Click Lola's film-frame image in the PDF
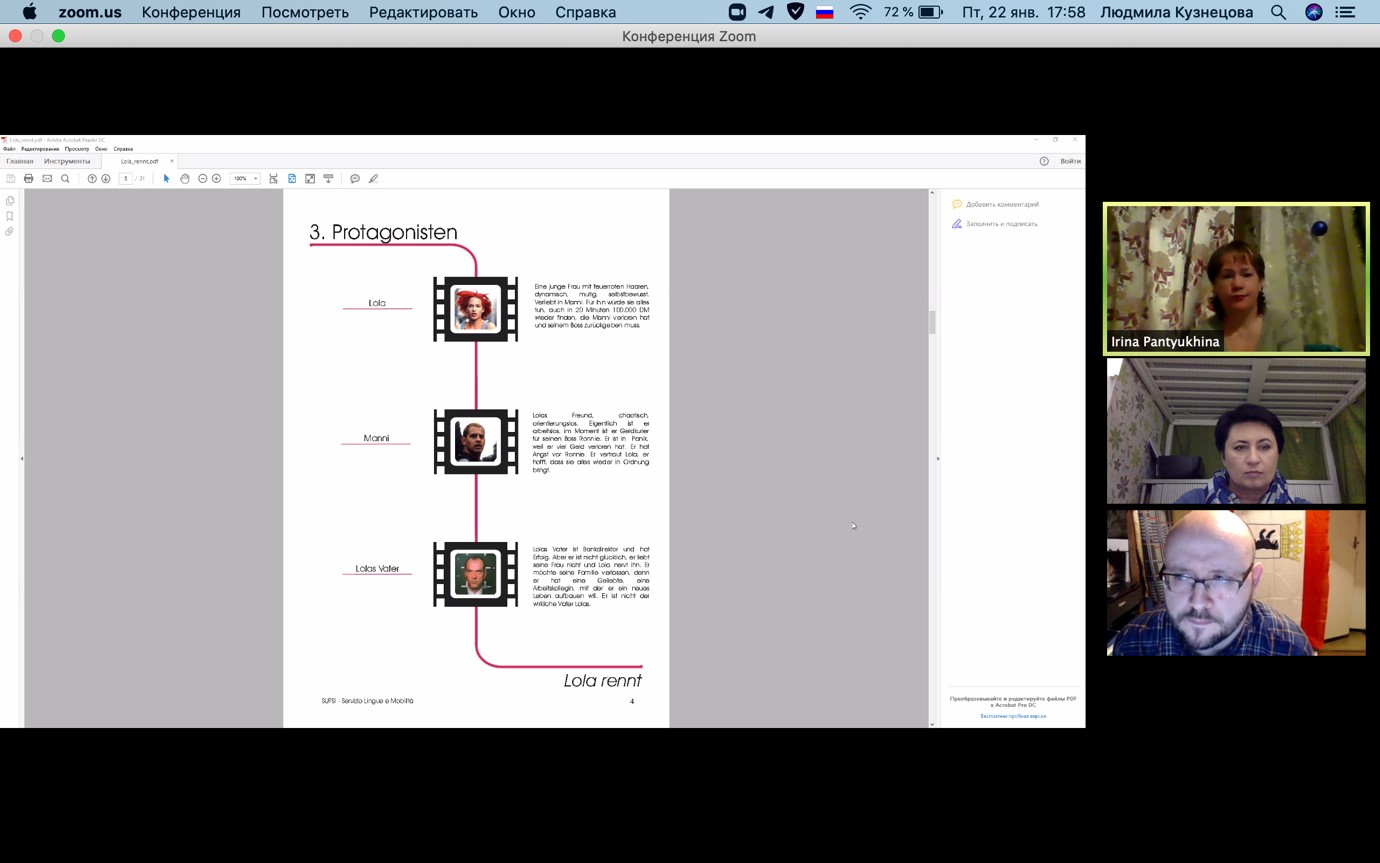1380x863 pixels. coord(476,309)
